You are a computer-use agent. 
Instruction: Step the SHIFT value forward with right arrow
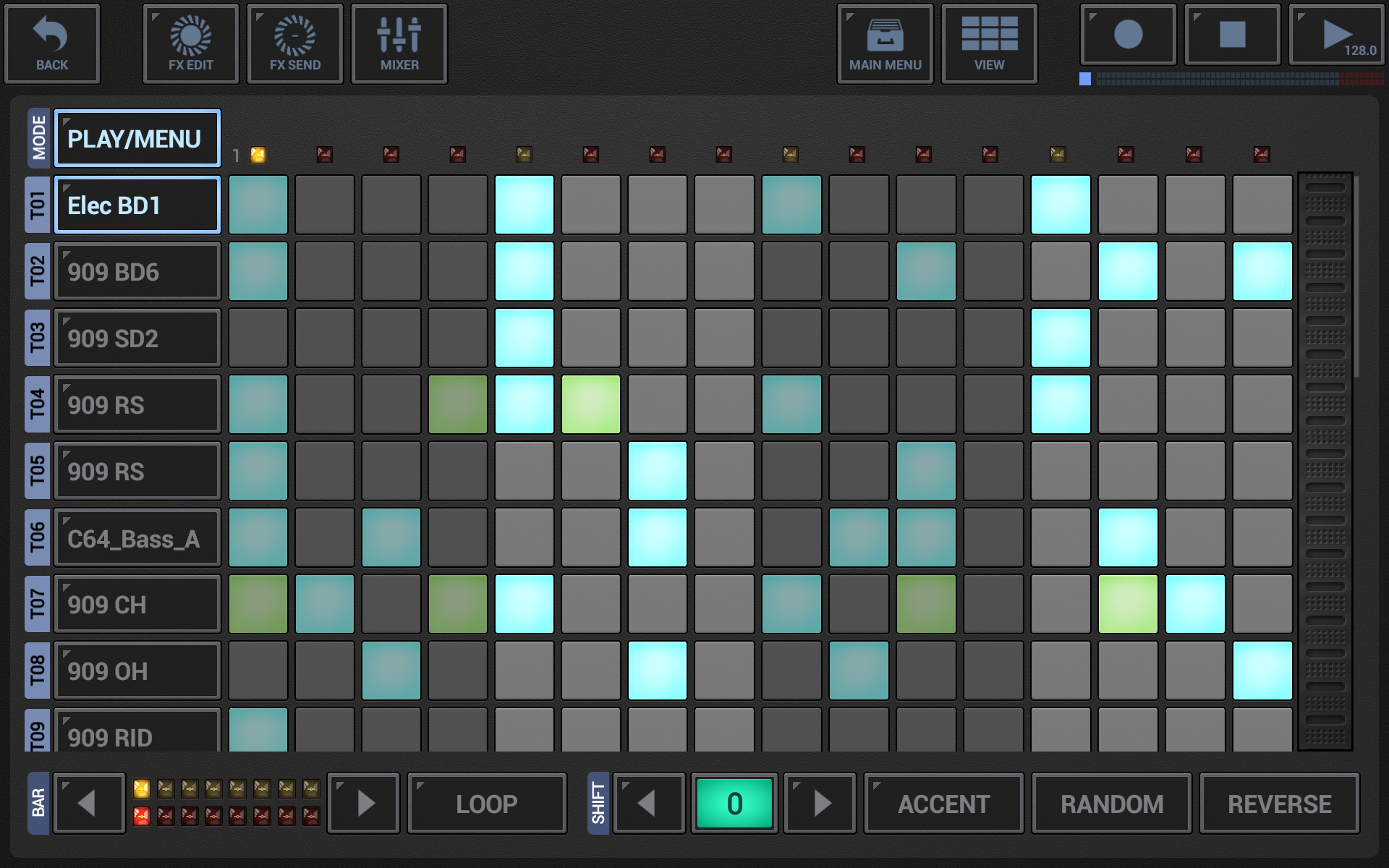(x=820, y=803)
